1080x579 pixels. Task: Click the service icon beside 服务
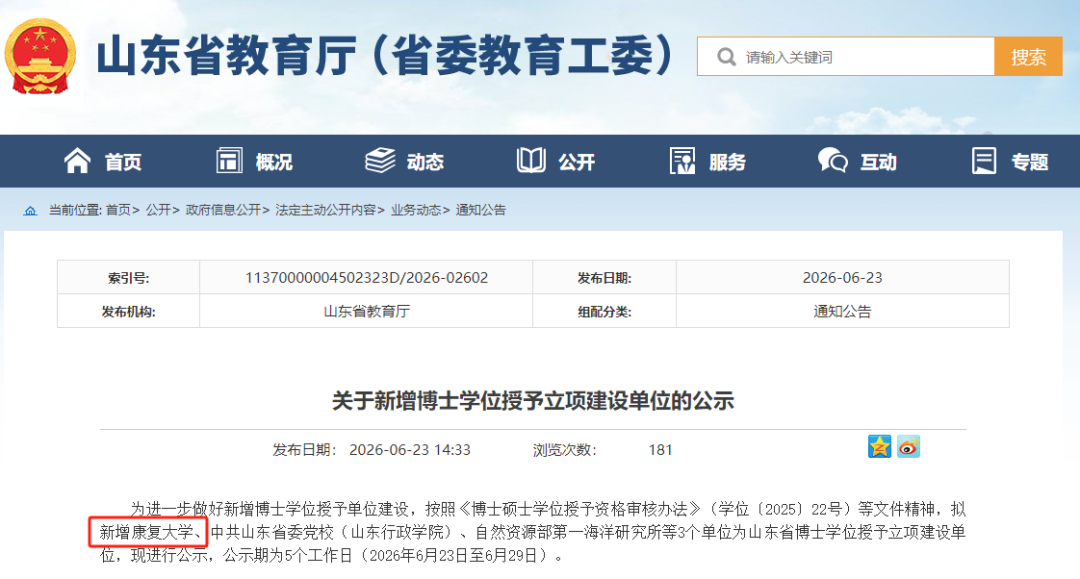(683, 161)
